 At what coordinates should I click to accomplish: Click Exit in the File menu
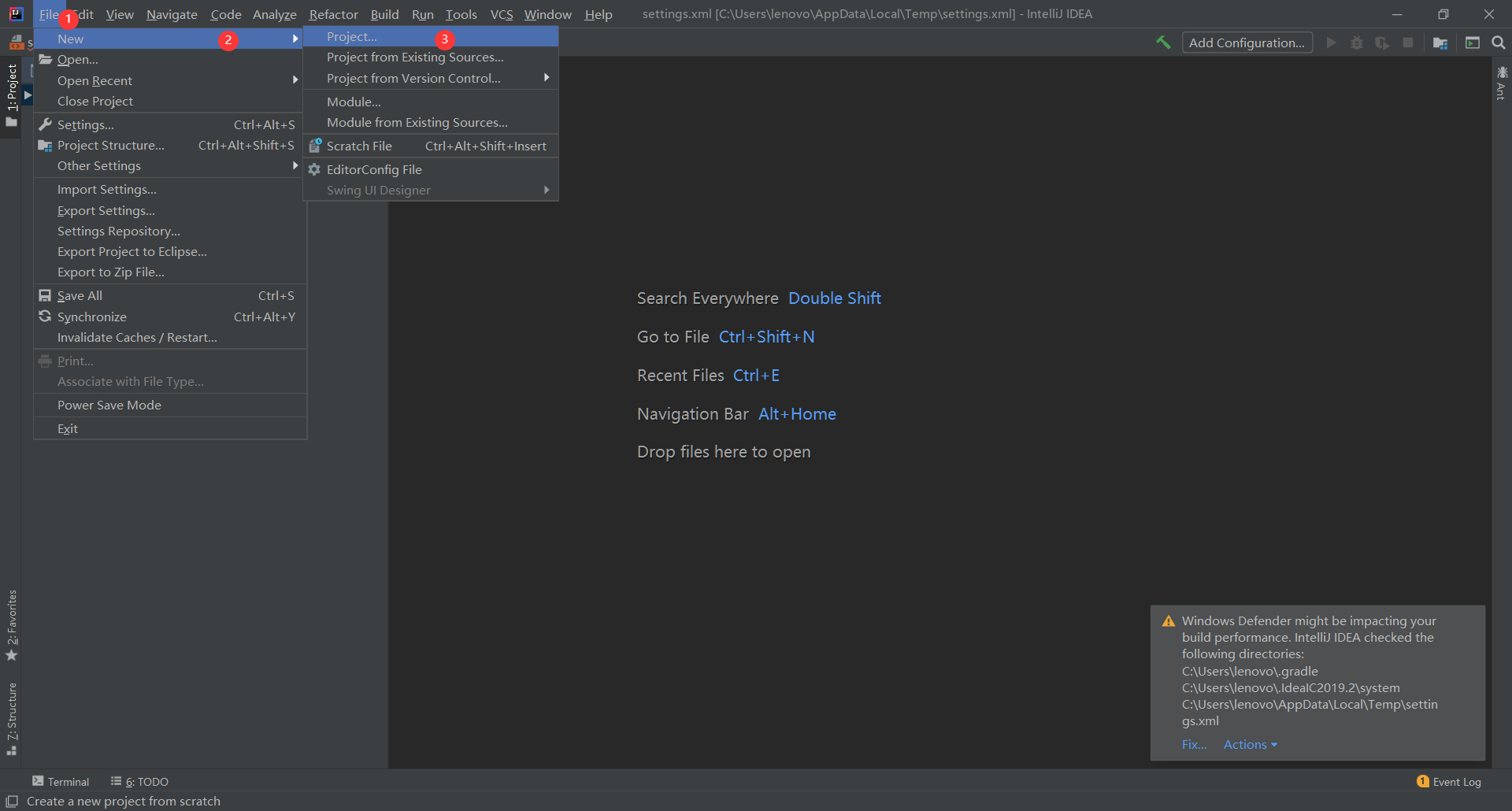(x=169, y=429)
